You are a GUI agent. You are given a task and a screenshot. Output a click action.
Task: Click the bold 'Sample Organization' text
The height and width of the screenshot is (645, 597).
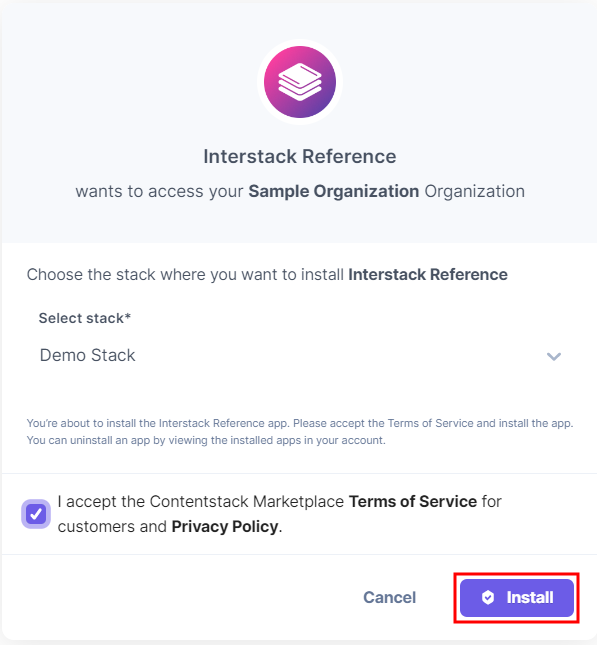334,192
